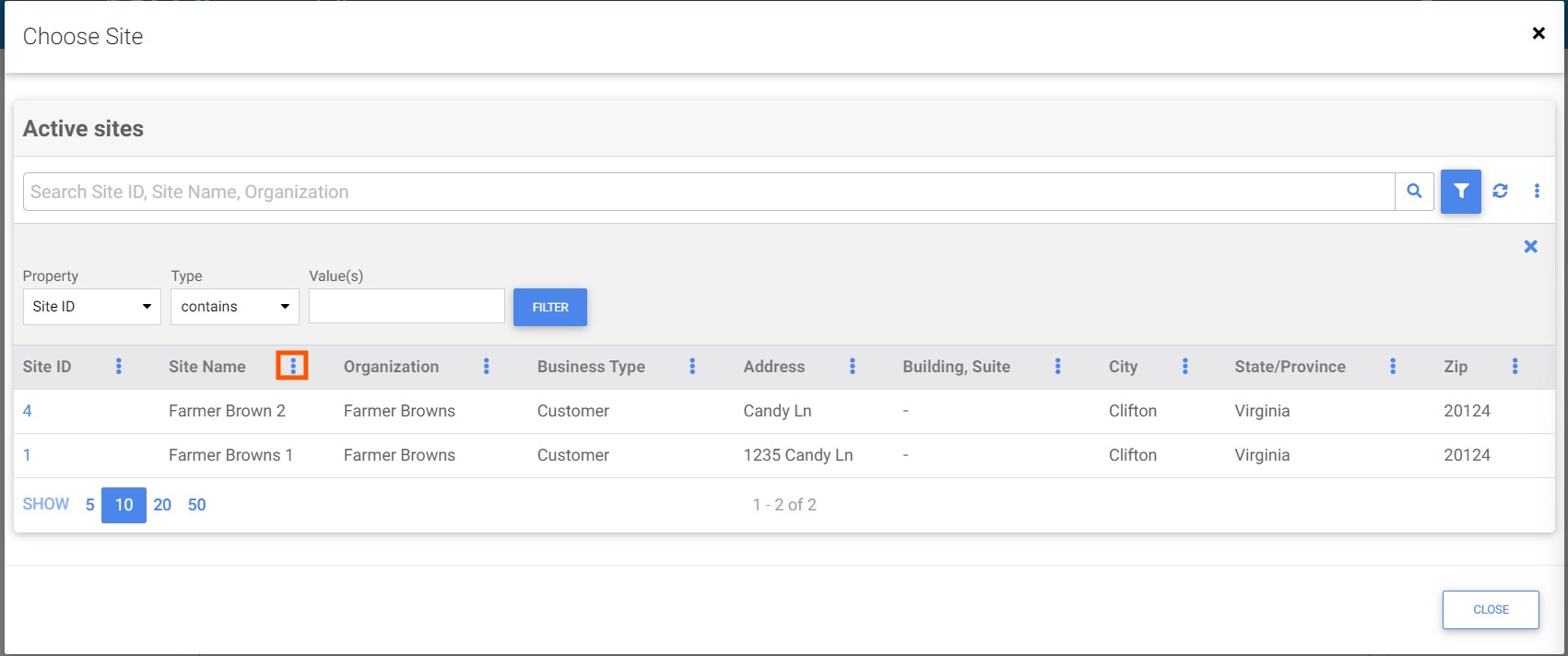Click the refresh sites icon
Viewport: 1568px width, 656px height.
coord(1500,192)
